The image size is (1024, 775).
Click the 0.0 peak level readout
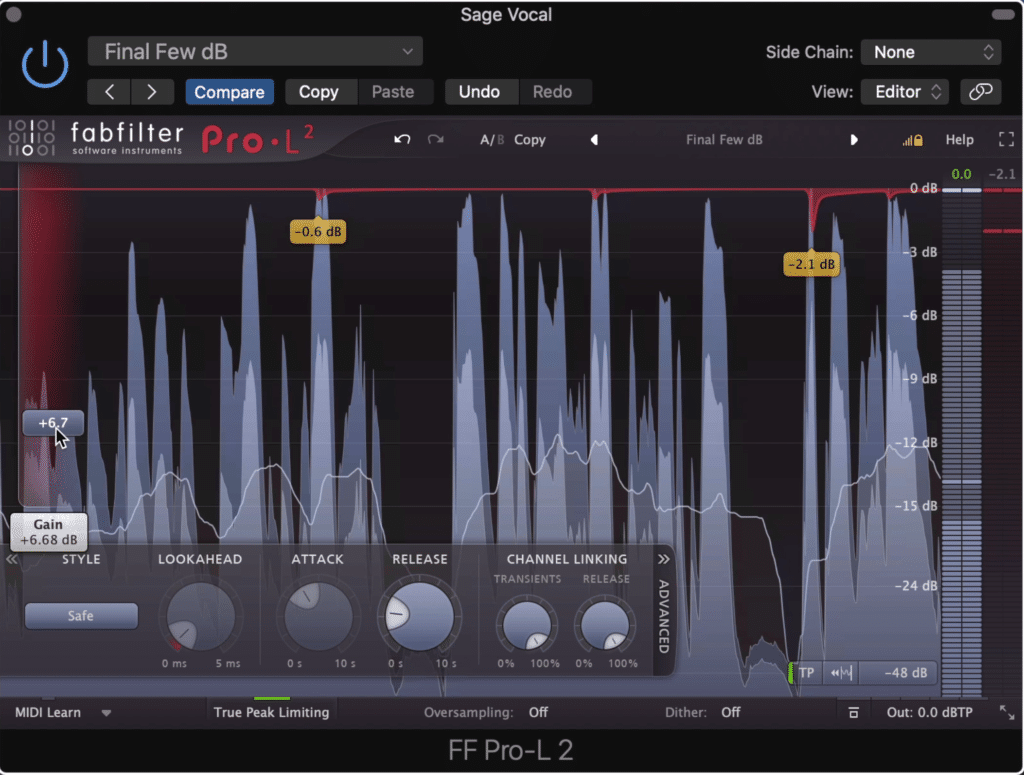961,174
